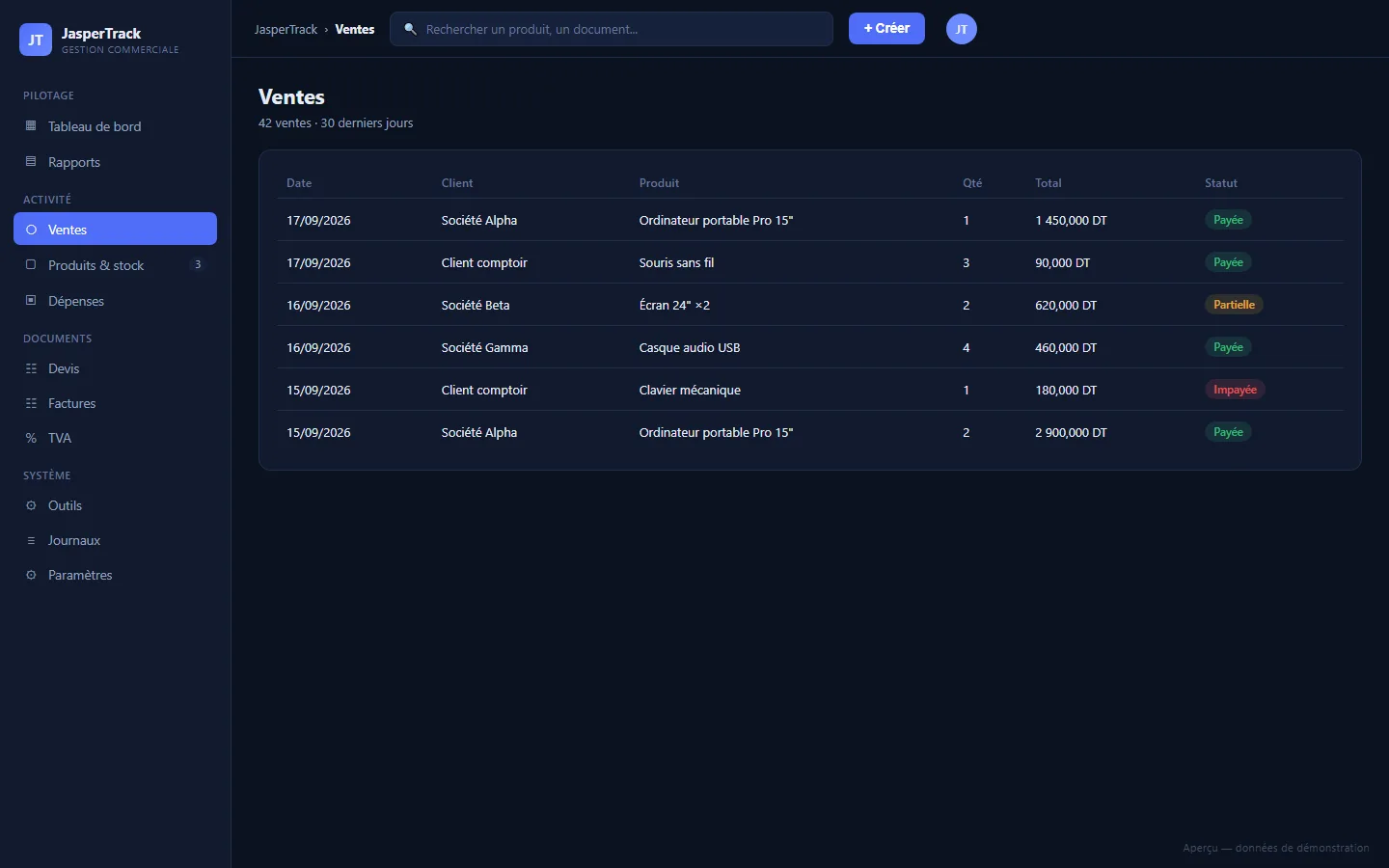Go to the Rapports page

click(x=115, y=162)
